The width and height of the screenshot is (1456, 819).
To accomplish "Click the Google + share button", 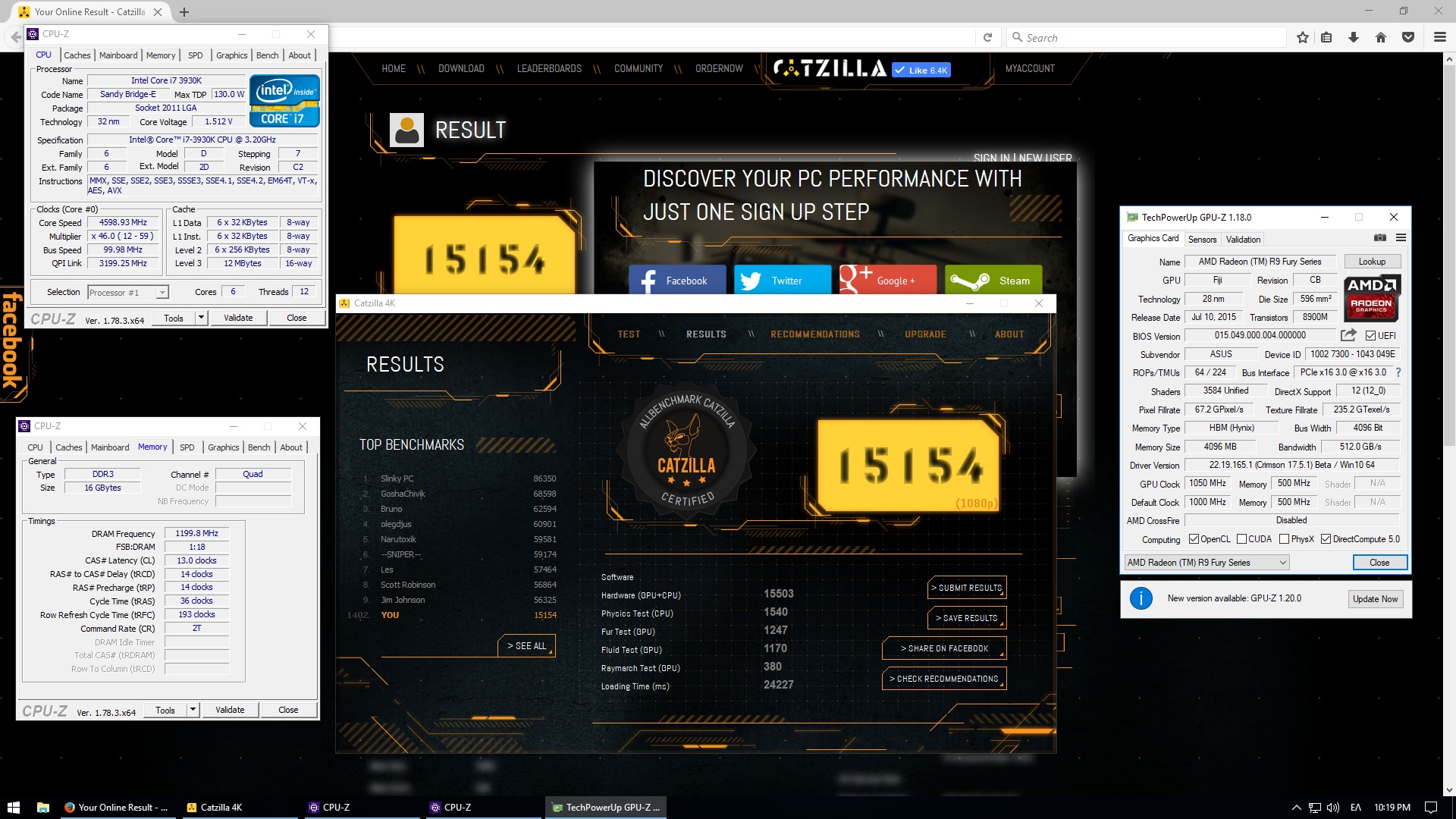I will click(888, 281).
